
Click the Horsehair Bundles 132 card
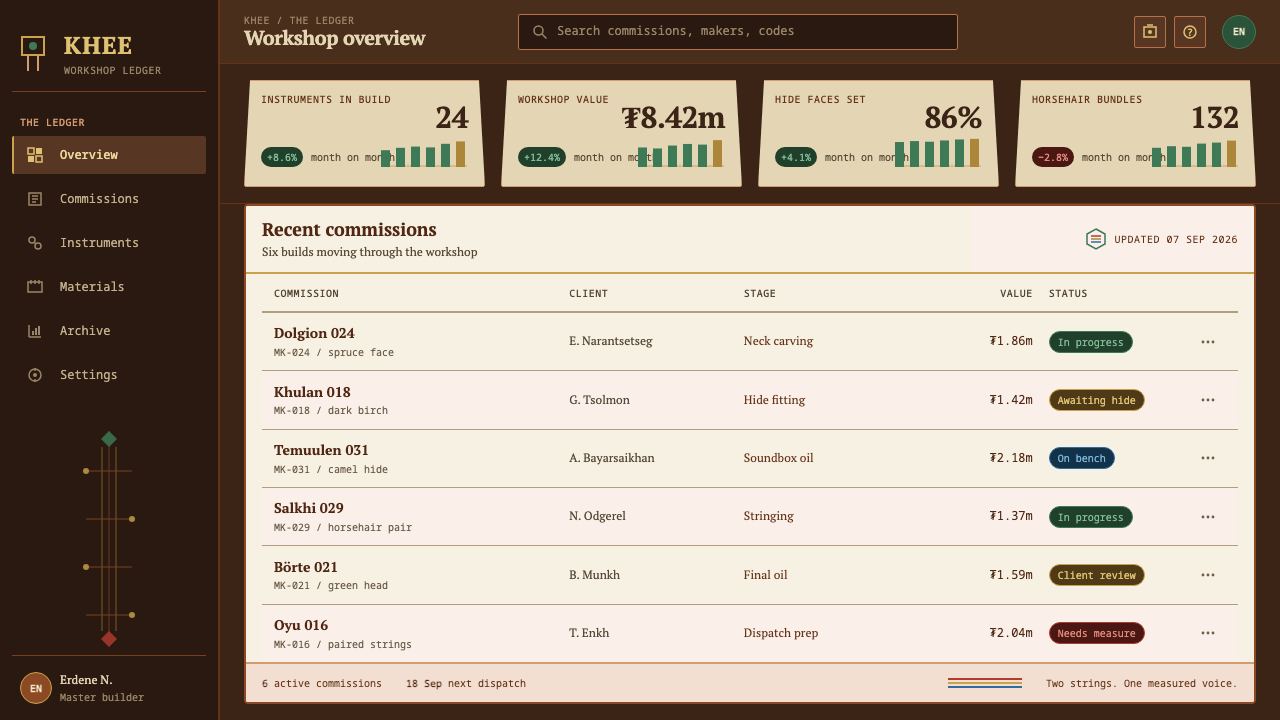[1135, 133]
